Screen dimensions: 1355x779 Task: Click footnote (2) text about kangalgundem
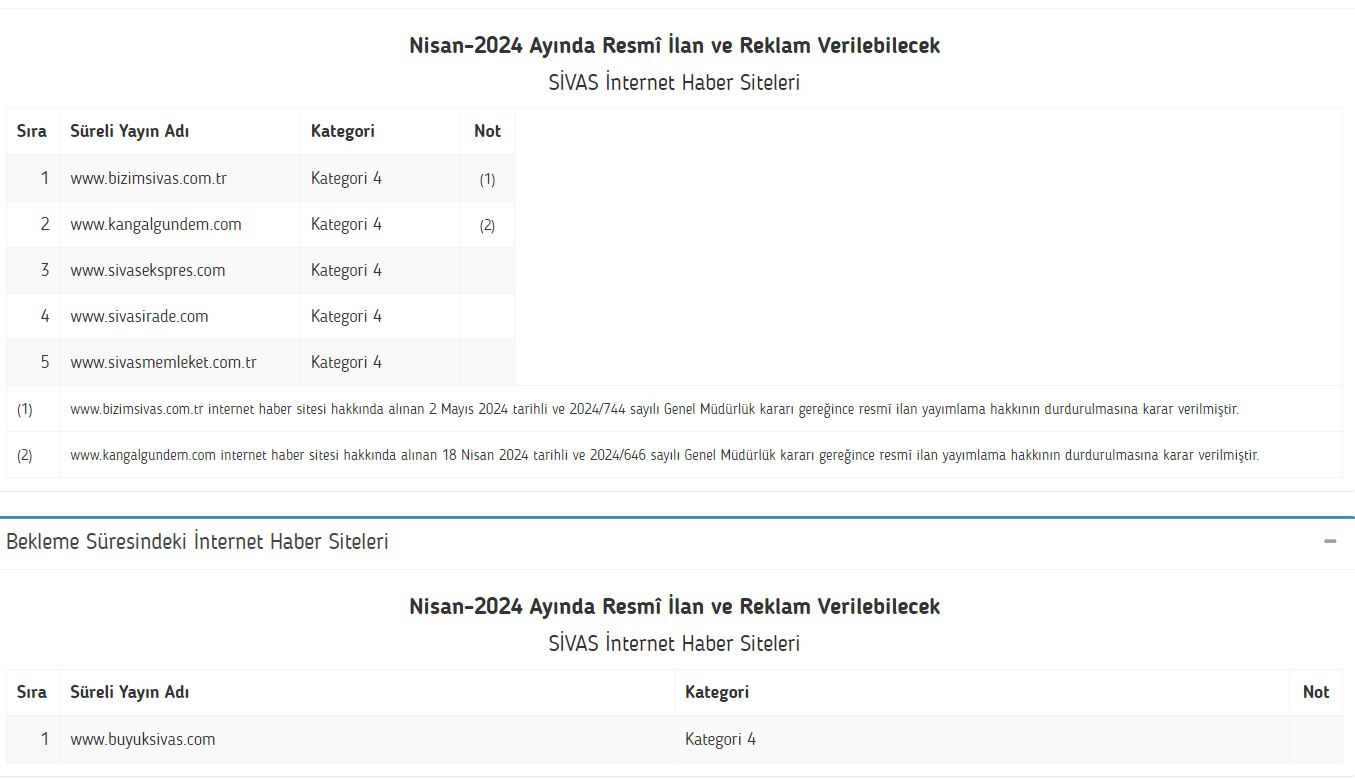pos(664,455)
